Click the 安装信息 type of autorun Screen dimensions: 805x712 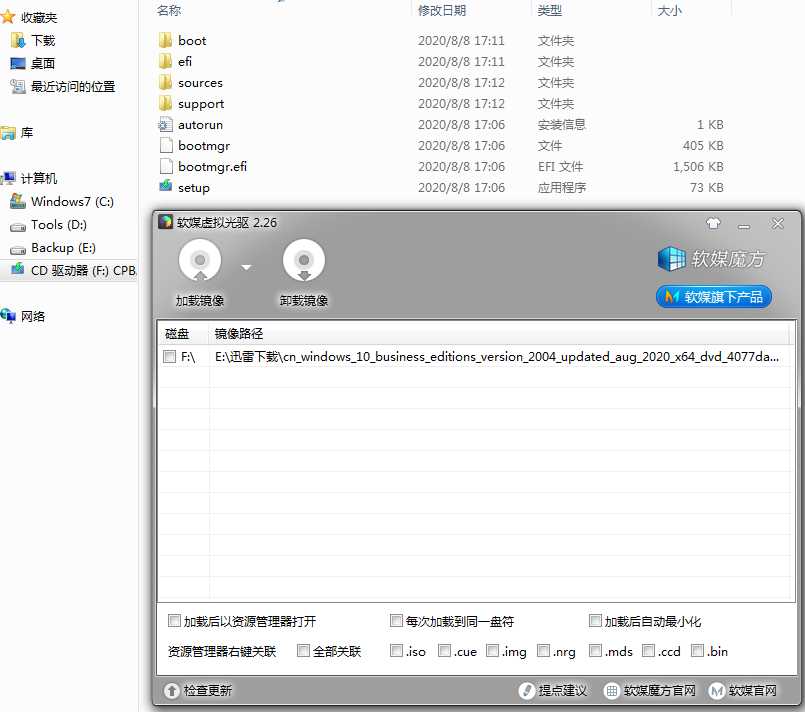pos(562,125)
